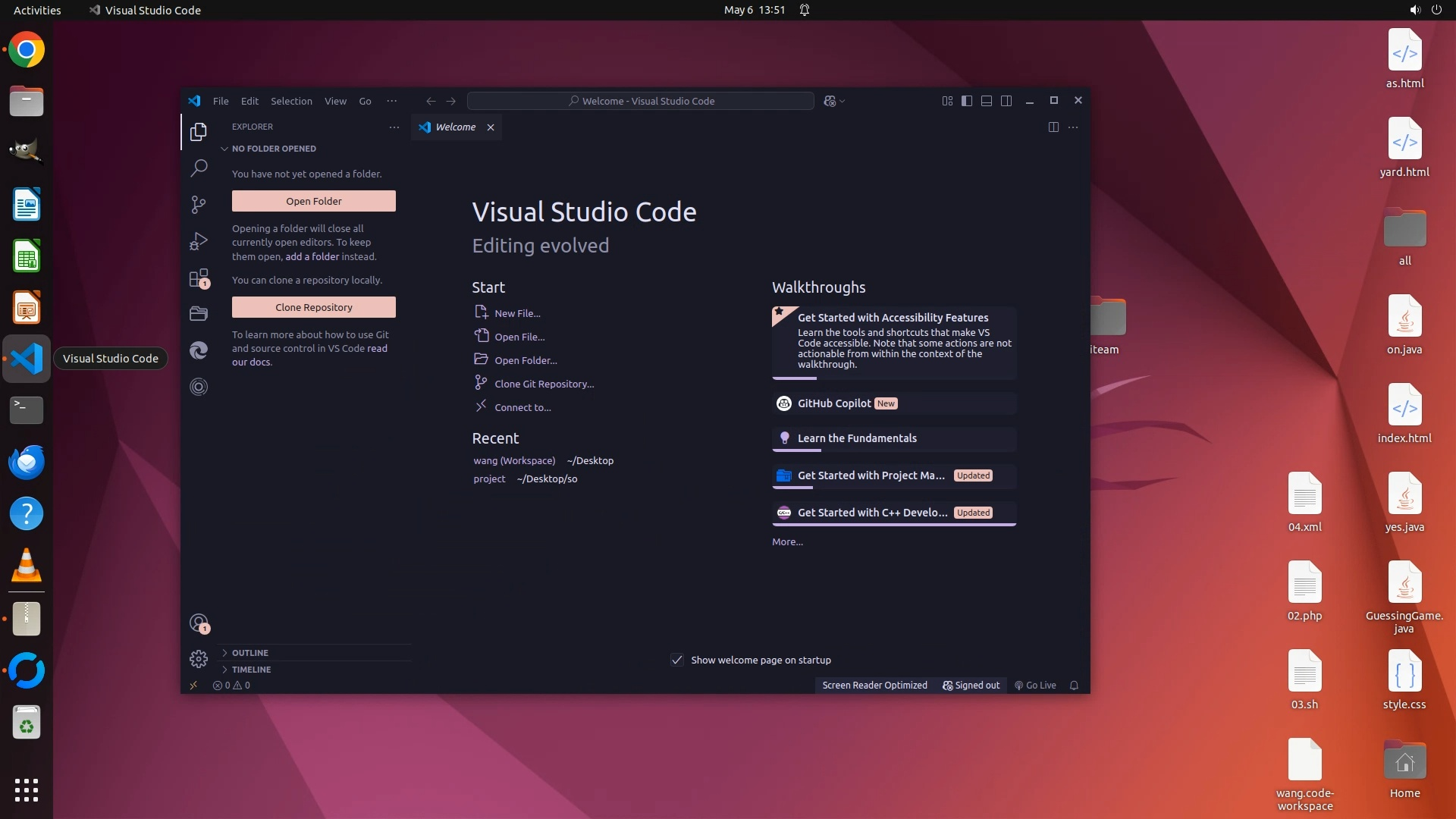The height and width of the screenshot is (819, 1456).
Task: Toggle the bottom Panel layout button
Action: (987, 101)
